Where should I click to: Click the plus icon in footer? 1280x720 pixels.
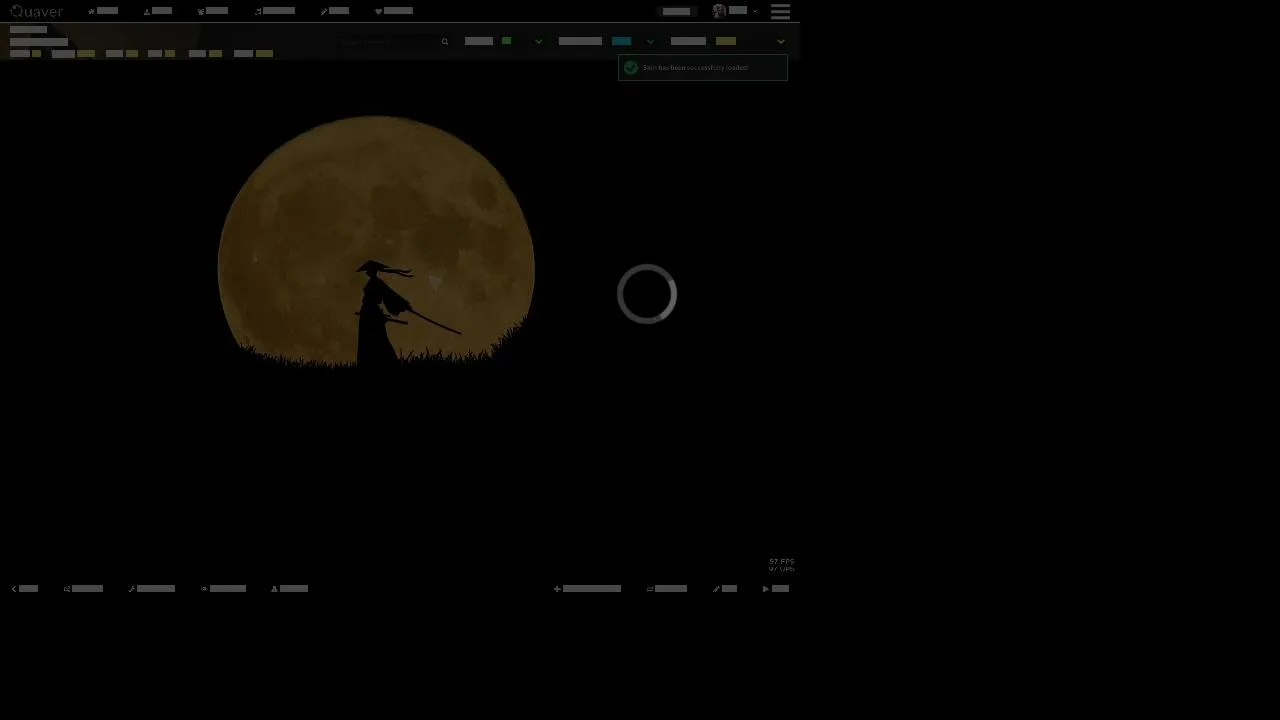click(557, 589)
